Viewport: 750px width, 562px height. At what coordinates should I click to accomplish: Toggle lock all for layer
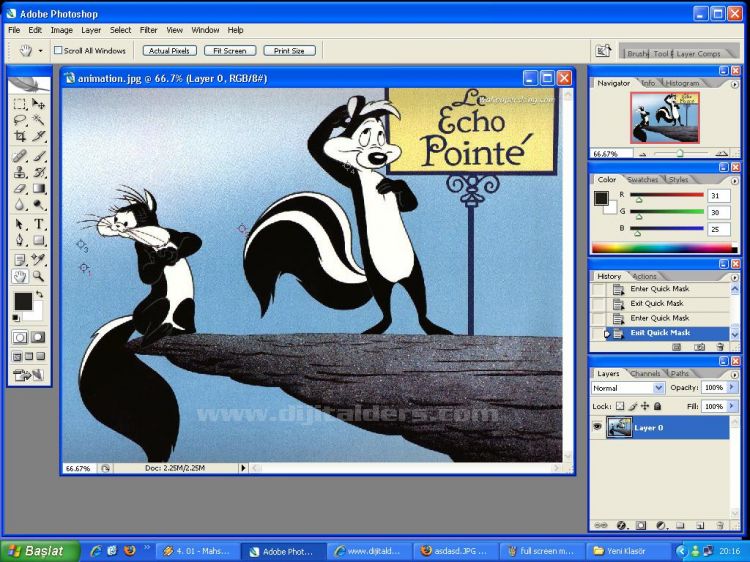[658, 406]
